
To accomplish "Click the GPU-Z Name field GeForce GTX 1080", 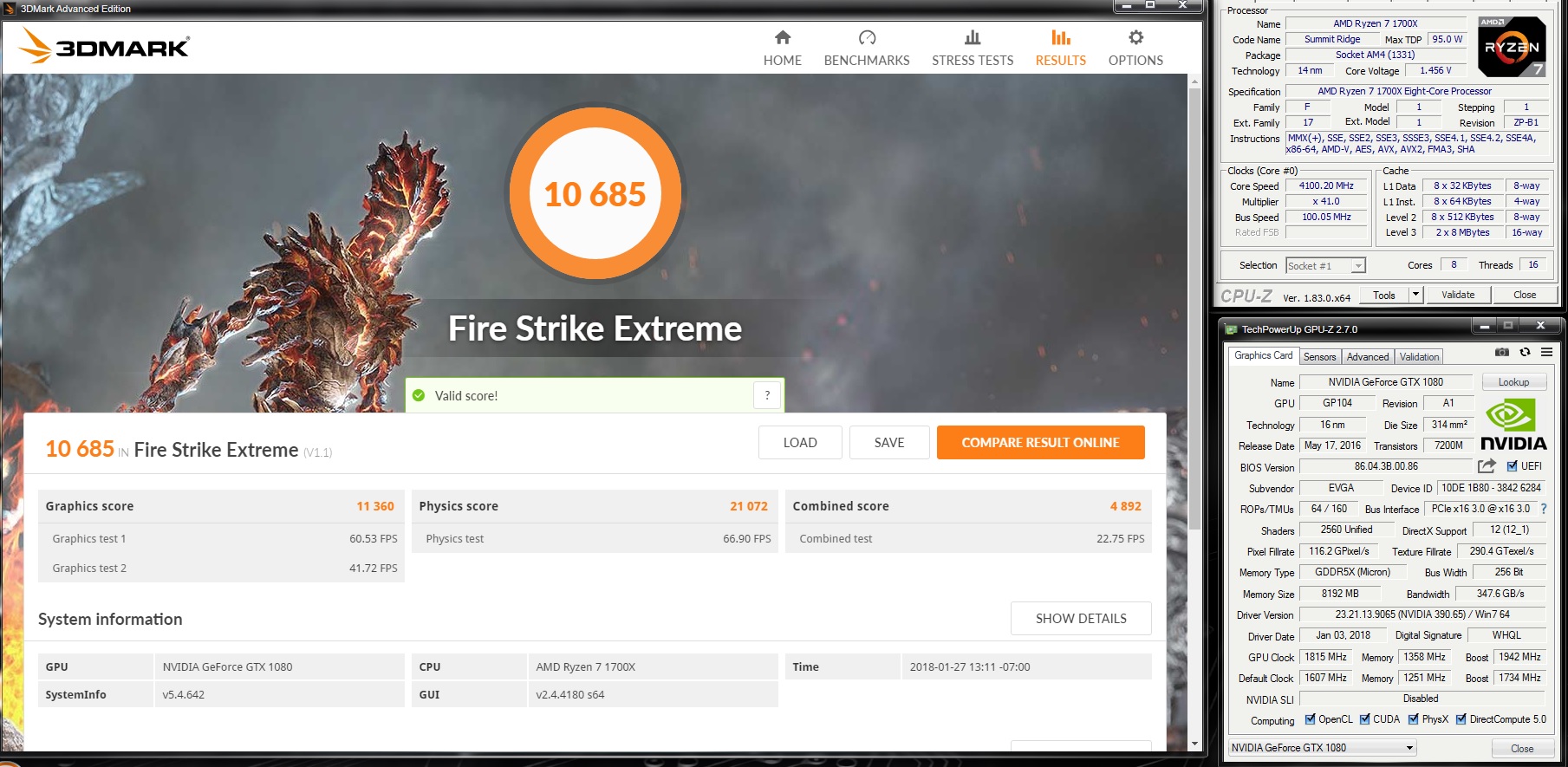I will (1385, 382).
